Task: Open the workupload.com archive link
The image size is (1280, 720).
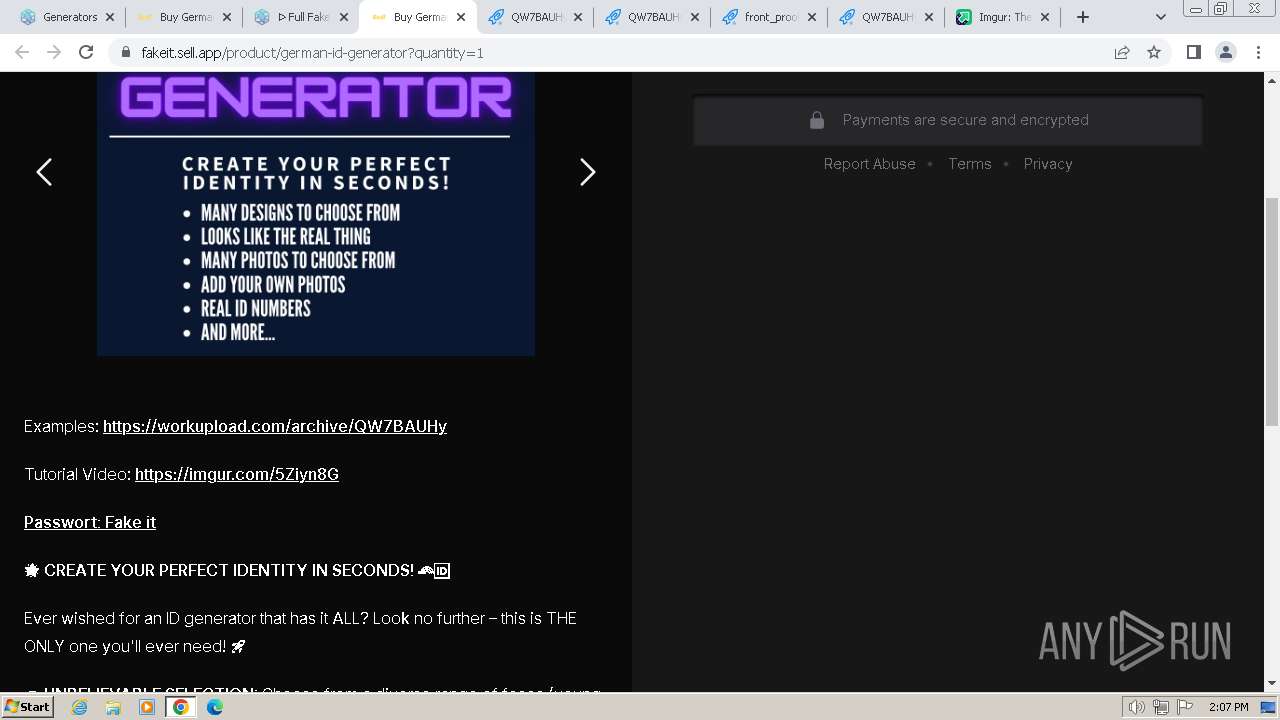Action: pos(275,426)
